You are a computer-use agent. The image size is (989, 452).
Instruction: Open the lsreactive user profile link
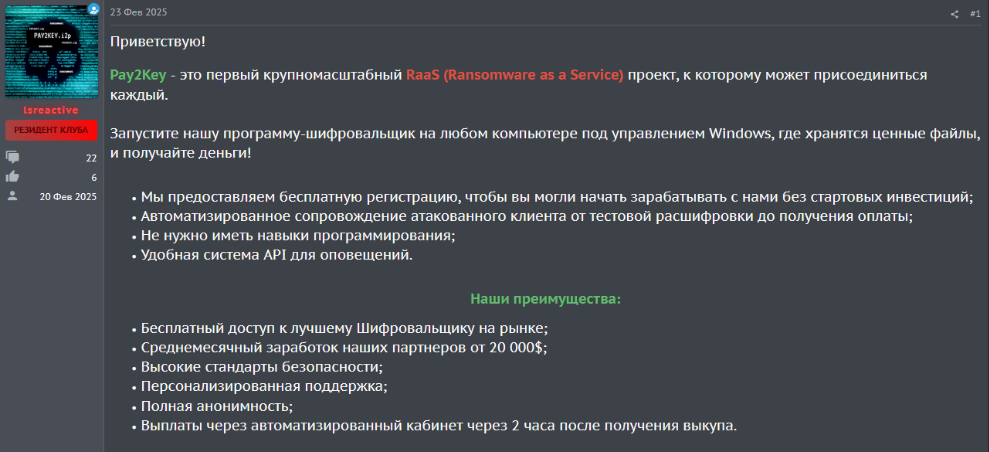(51, 110)
